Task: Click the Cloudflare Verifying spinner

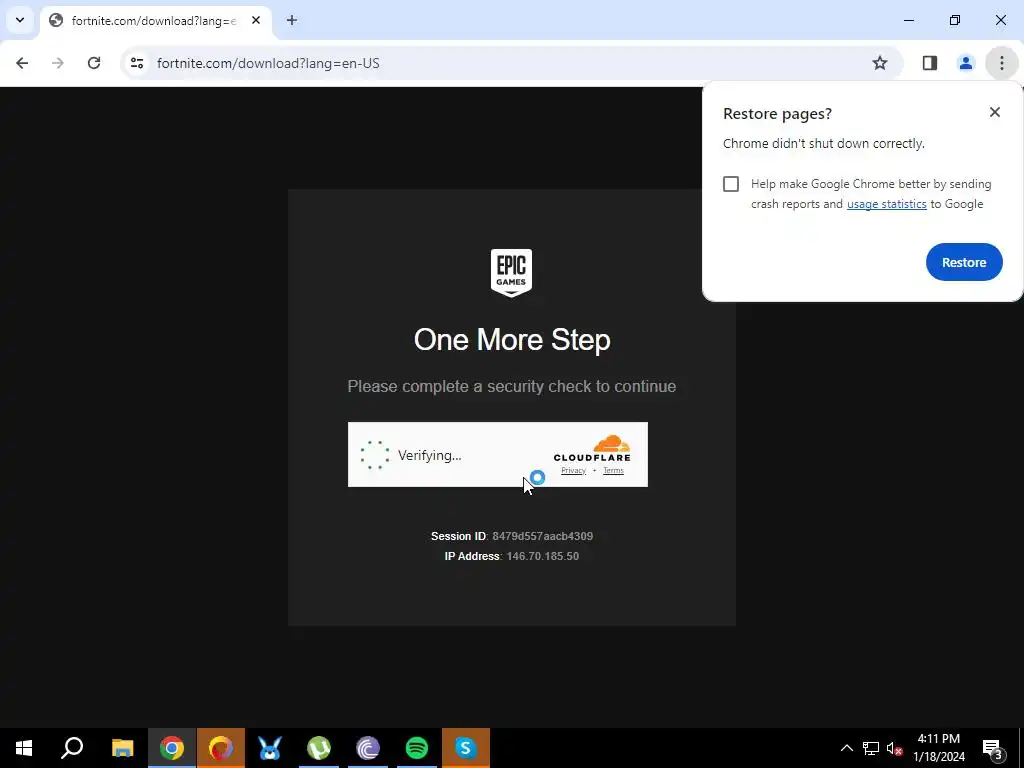Action: tap(375, 455)
